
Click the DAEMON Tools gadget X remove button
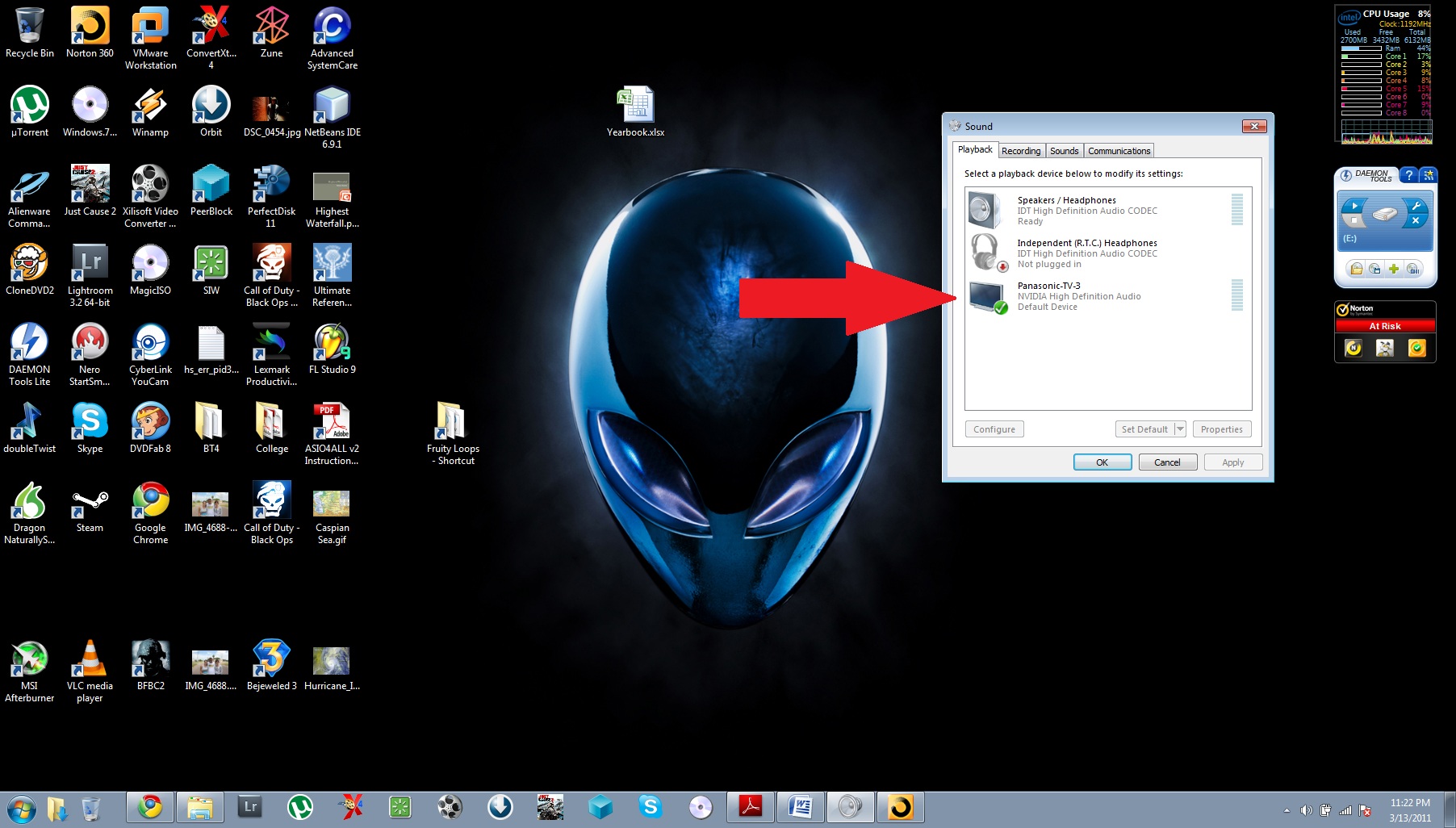point(1415,220)
